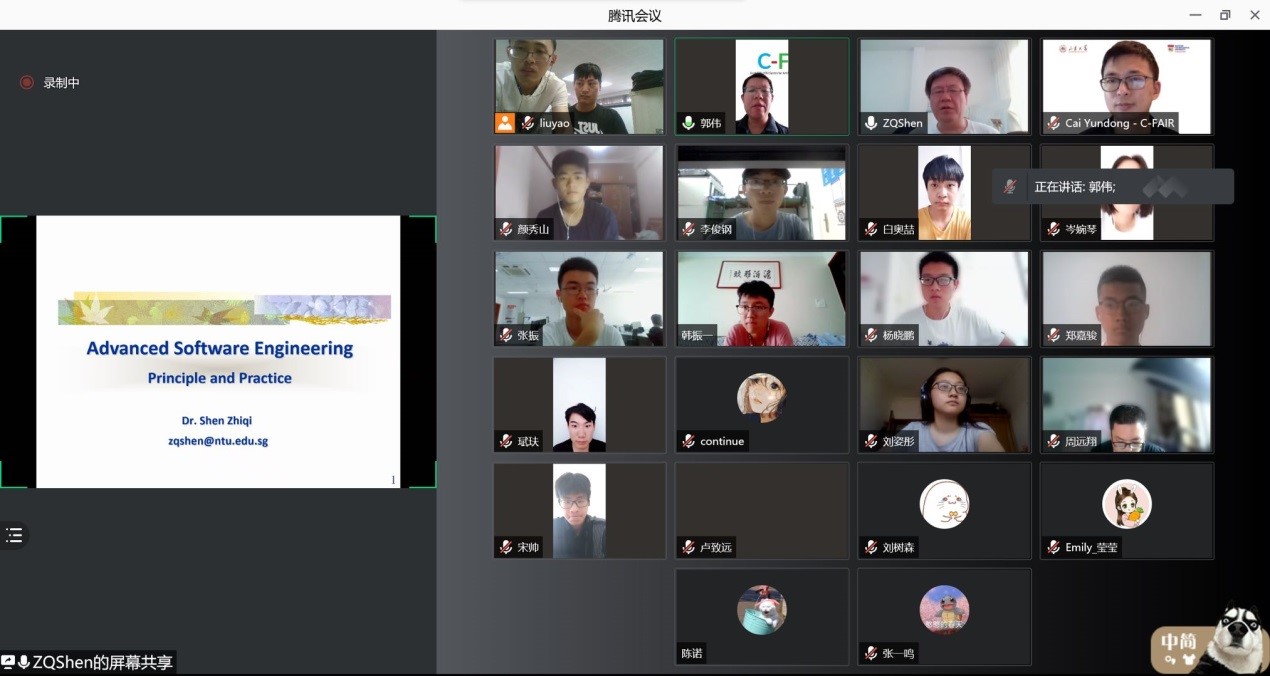Click the green microphone icon on 郭伟's tile
Viewport: 1270px width, 676px height.
tap(688, 123)
